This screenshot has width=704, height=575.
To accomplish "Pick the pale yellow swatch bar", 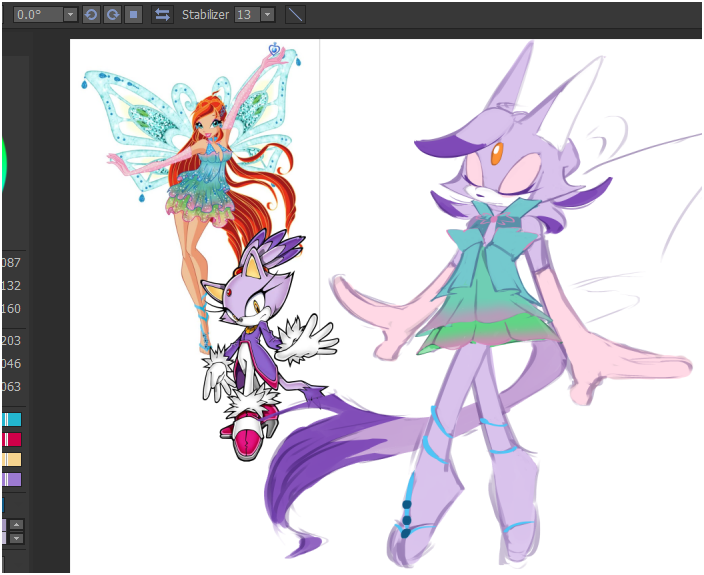I will point(12,460).
